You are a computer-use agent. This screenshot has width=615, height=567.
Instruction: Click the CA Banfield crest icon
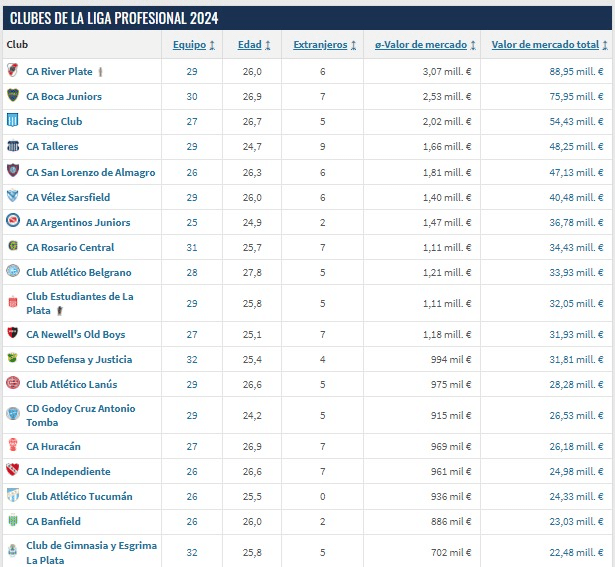point(13,520)
